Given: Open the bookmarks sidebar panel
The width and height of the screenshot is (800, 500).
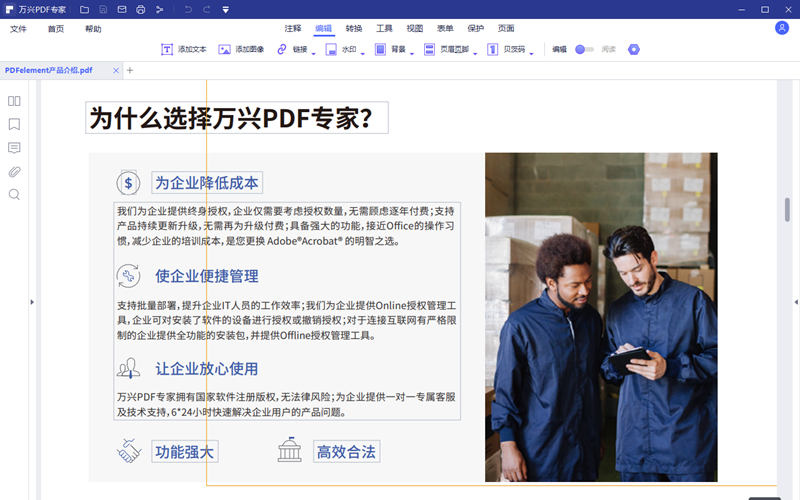Looking at the screenshot, I should (x=14, y=125).
